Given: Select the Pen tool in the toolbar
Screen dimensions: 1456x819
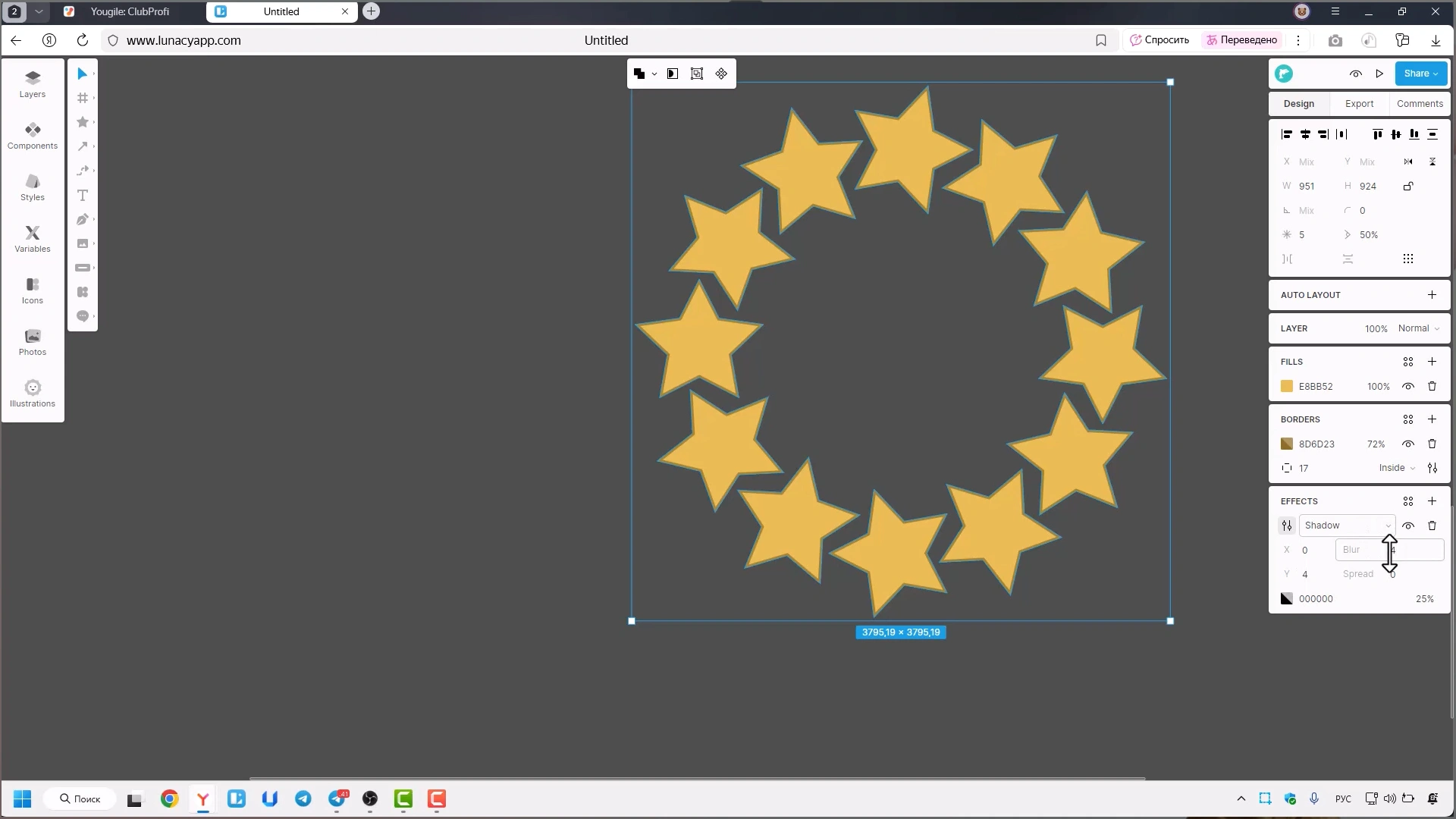Looking at the screenshot, I should click(x=83, y=219).
